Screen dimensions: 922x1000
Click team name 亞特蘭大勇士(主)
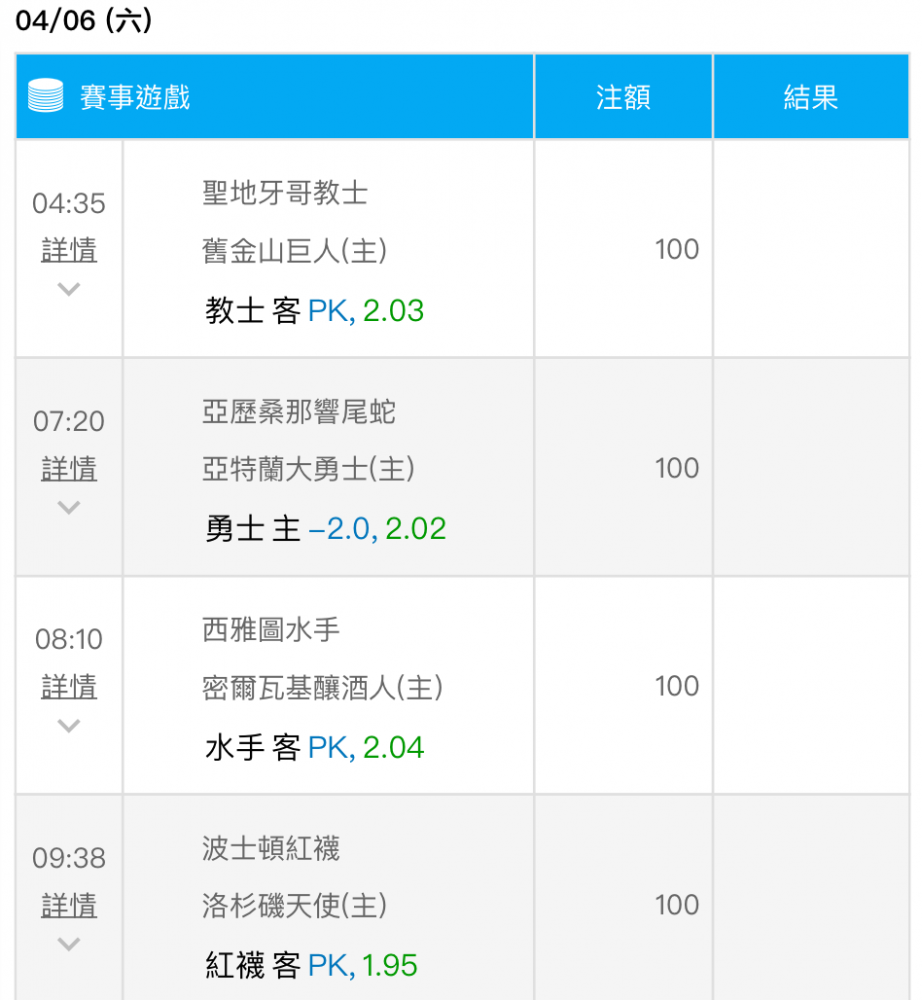[x=309, y=469]
